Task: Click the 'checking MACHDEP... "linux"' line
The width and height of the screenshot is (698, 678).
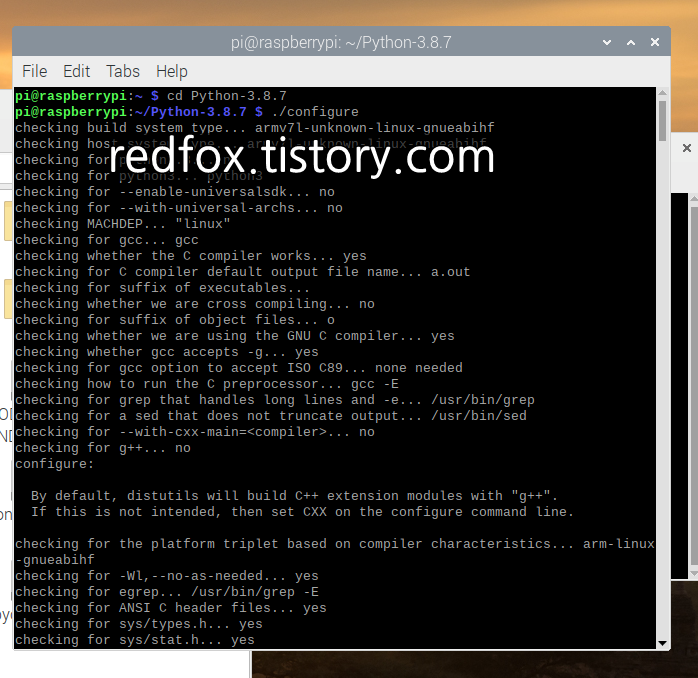Action: point(122,223)
